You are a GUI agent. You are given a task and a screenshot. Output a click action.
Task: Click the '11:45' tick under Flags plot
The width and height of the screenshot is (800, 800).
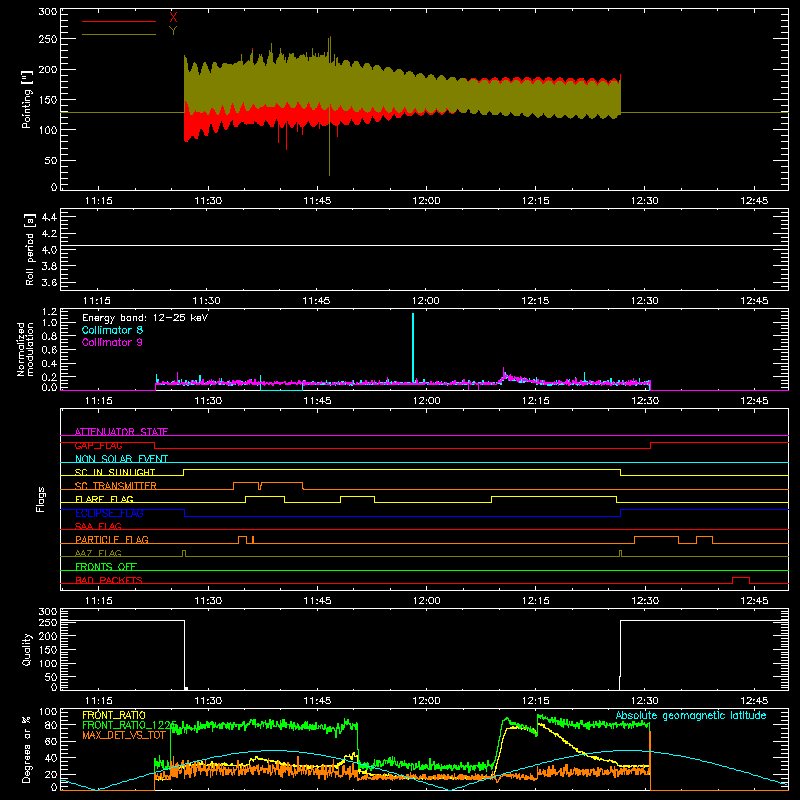[x=317, y=601]
